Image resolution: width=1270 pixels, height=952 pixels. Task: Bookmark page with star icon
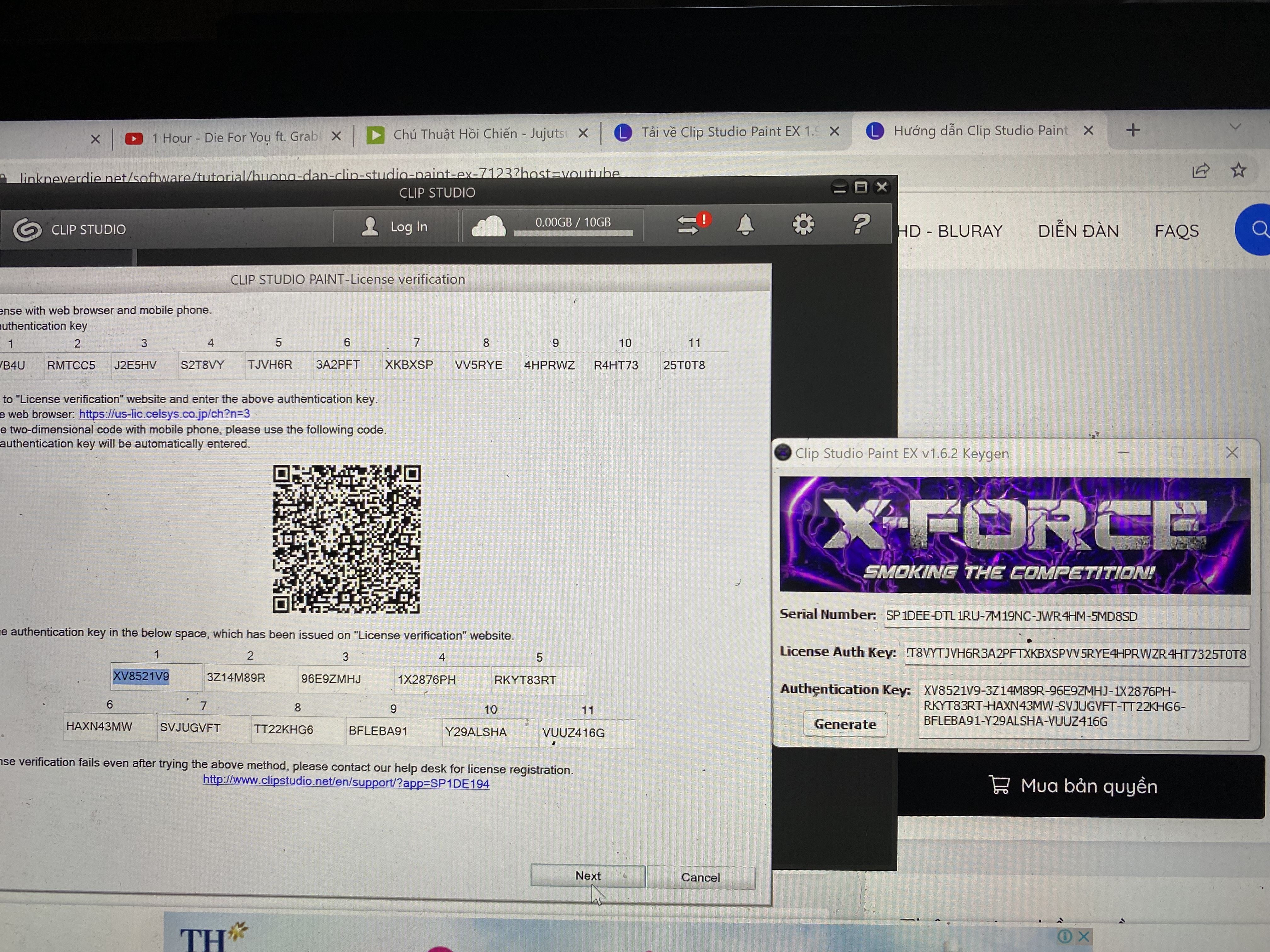(1238, 170)
